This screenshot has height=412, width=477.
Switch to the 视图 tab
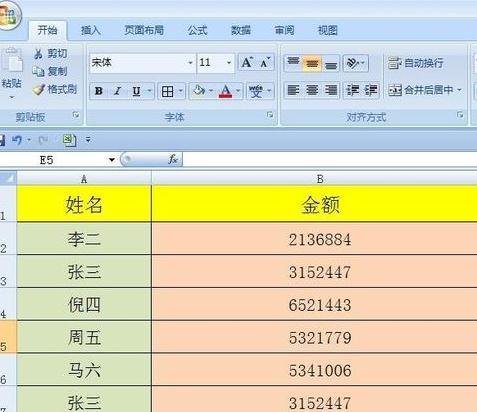pos(328,30)
